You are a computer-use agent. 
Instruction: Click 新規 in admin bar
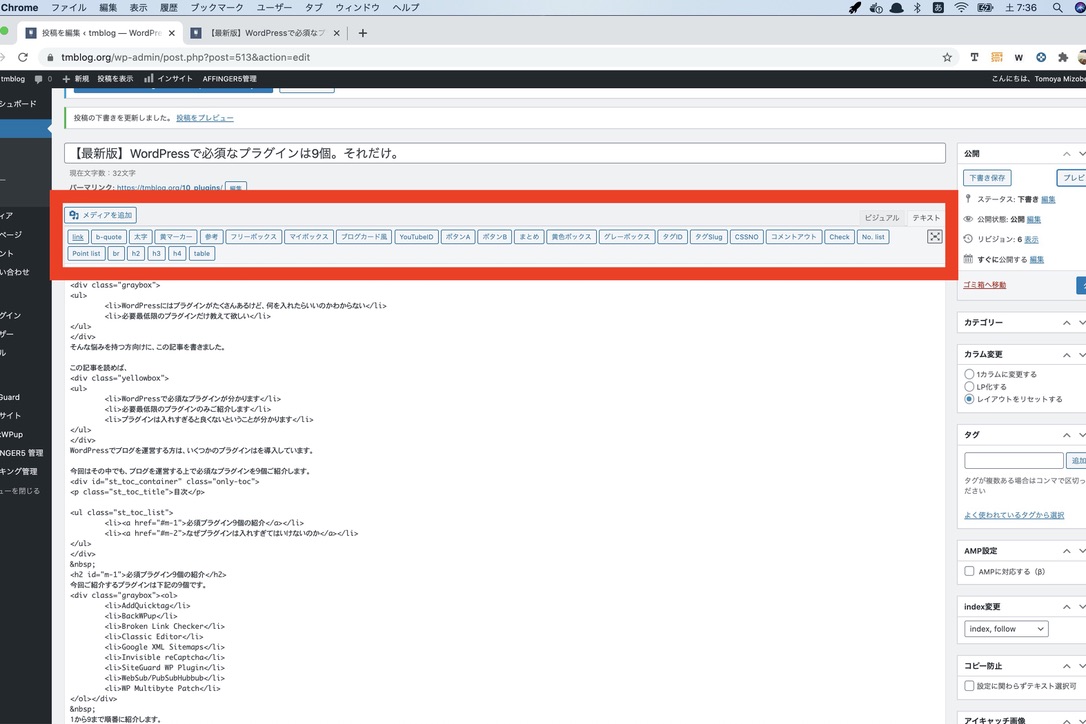(x=76, y=79)
